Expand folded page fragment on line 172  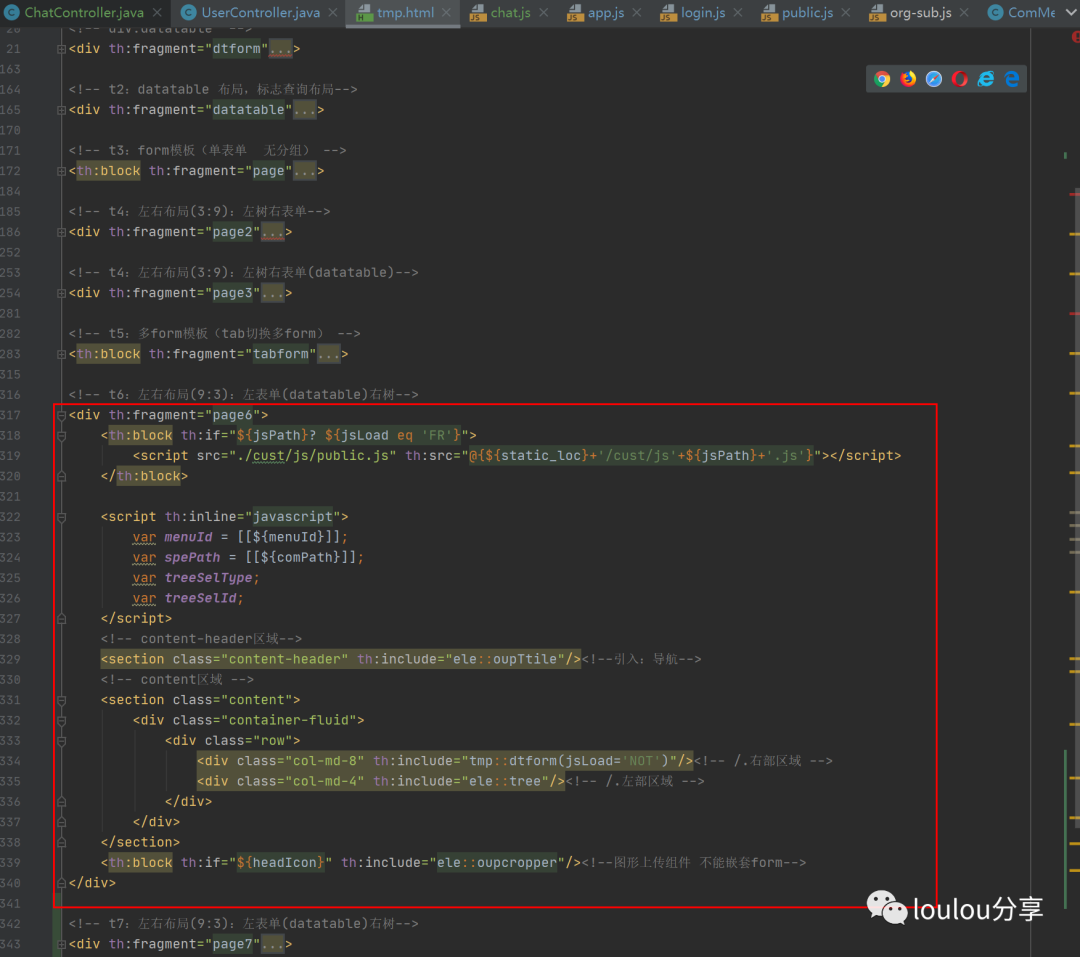(61, 171)
